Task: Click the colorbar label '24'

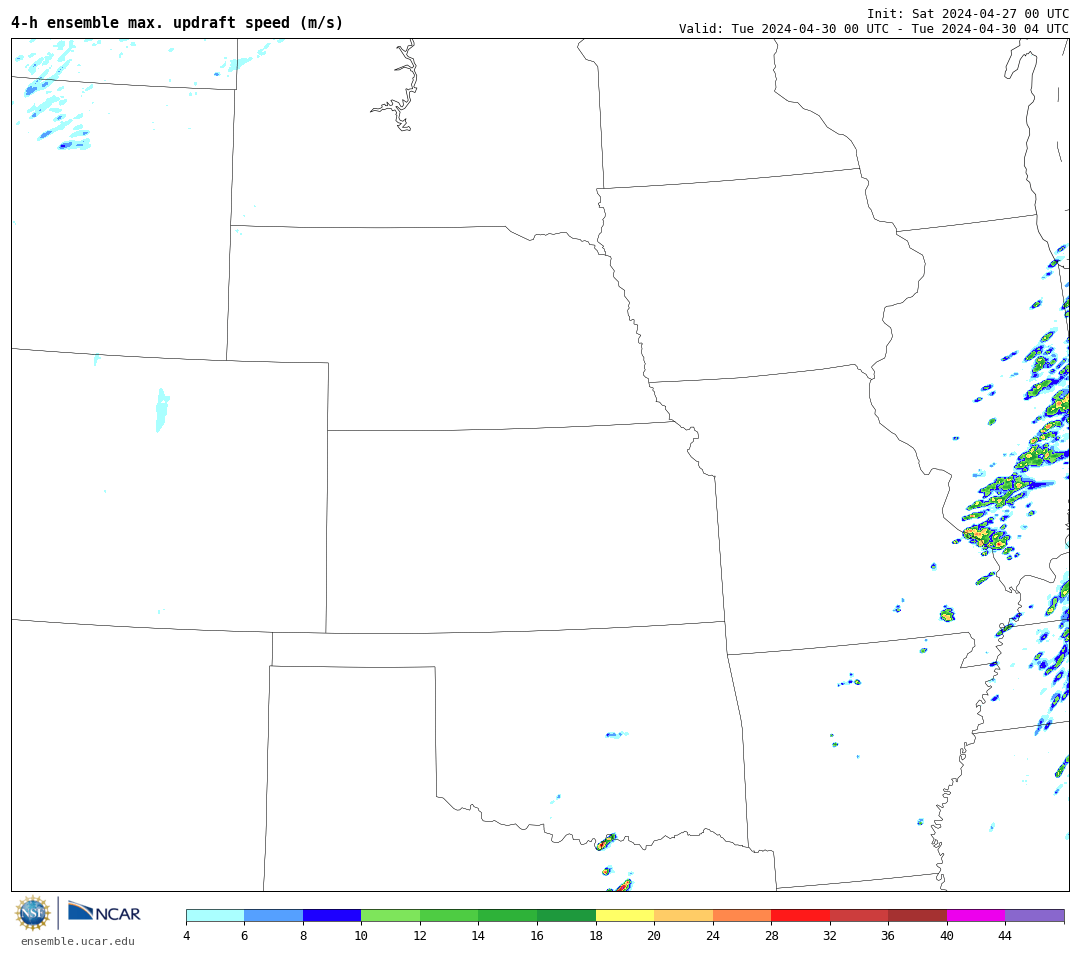Action: tap(713, 935)
